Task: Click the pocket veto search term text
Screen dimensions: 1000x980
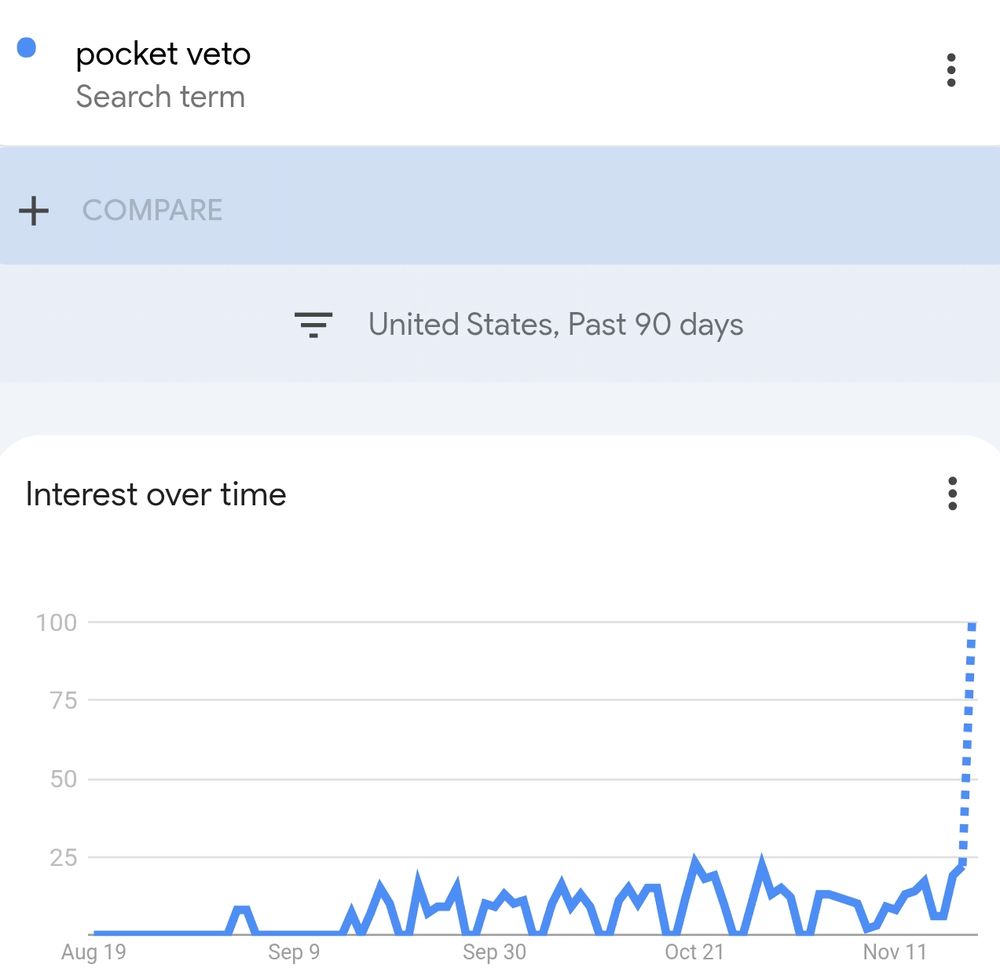Action: coord(162,54)
